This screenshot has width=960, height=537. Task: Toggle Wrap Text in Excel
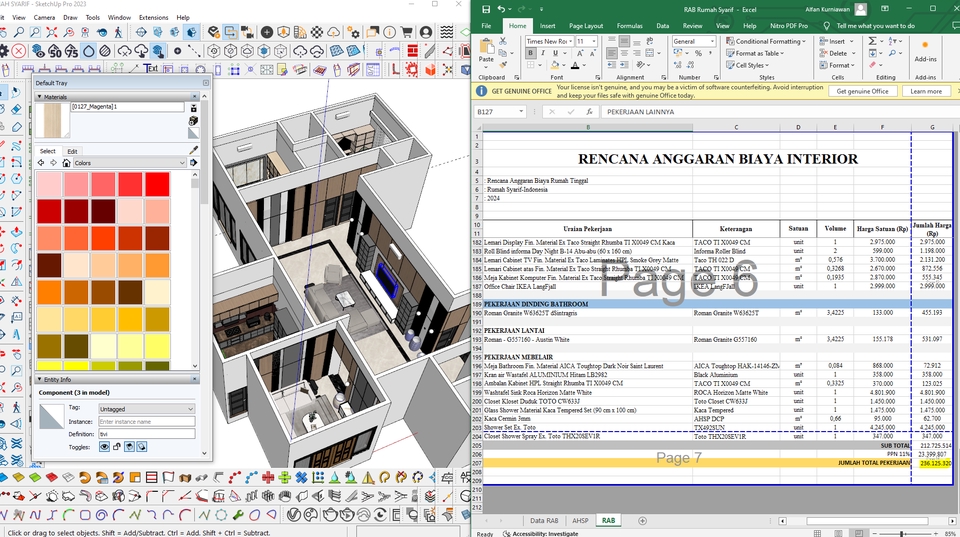[x=650, y=41]
